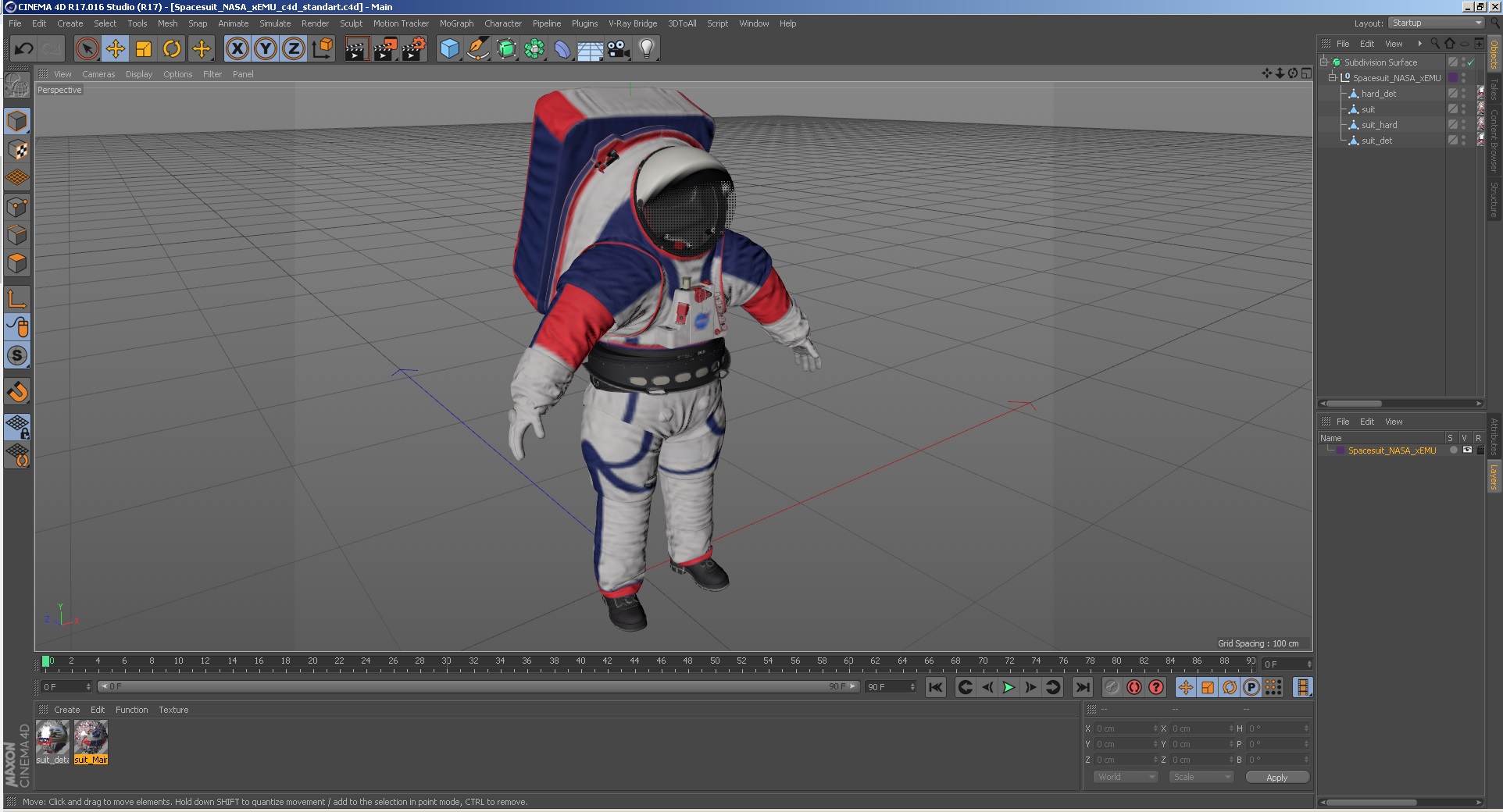Click the coordinate system icon

coord(322,49)
